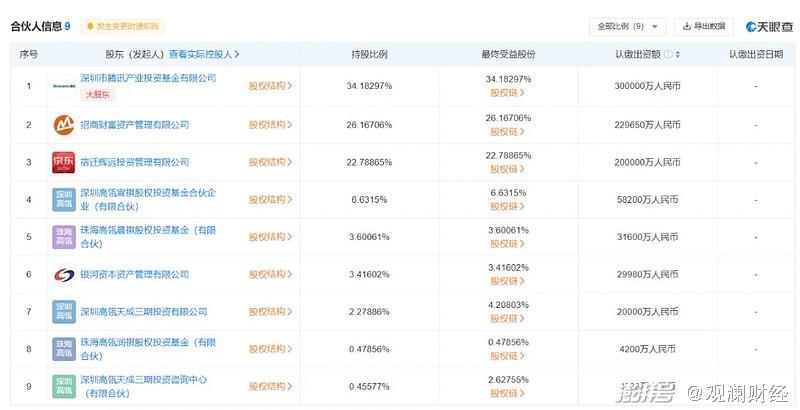Expand 股权结构 for row 8 珠海高瓴润祺
Image resolution: width=800 pixels, height=410 pixels.
270,349
